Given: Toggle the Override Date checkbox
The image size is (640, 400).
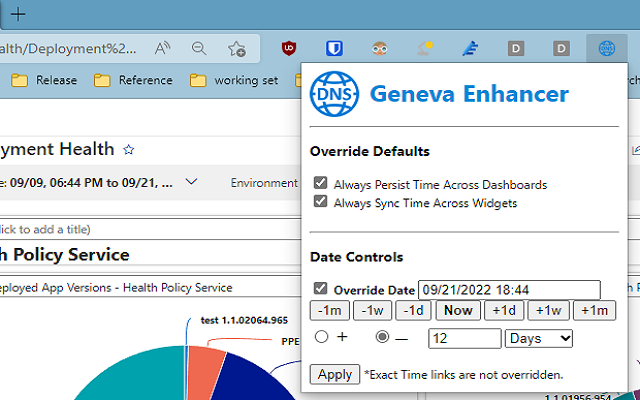Looking at the screenshot, I should 320,288.
